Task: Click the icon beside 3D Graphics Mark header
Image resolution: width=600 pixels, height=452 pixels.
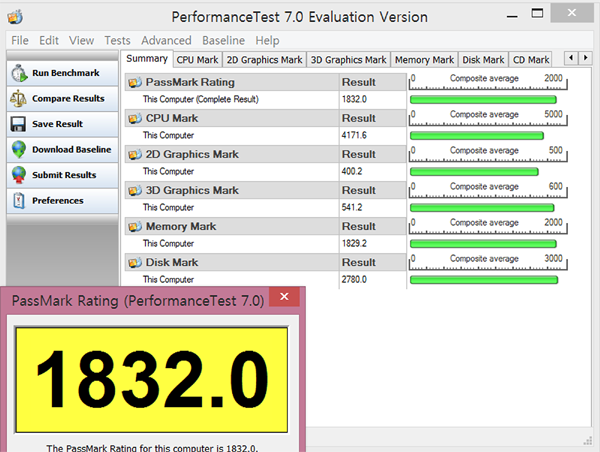Action: (x=135, y=190)
